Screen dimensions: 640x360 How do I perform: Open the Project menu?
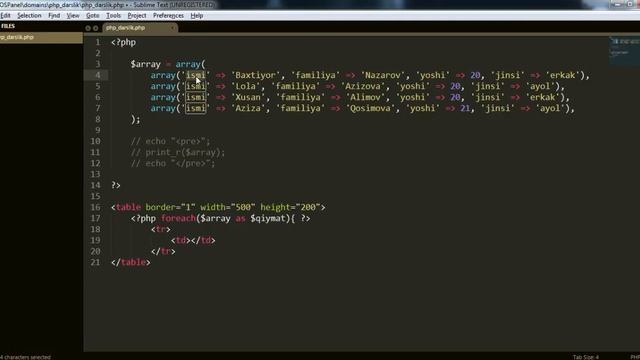pyautogui.click(x=137, y=16)
